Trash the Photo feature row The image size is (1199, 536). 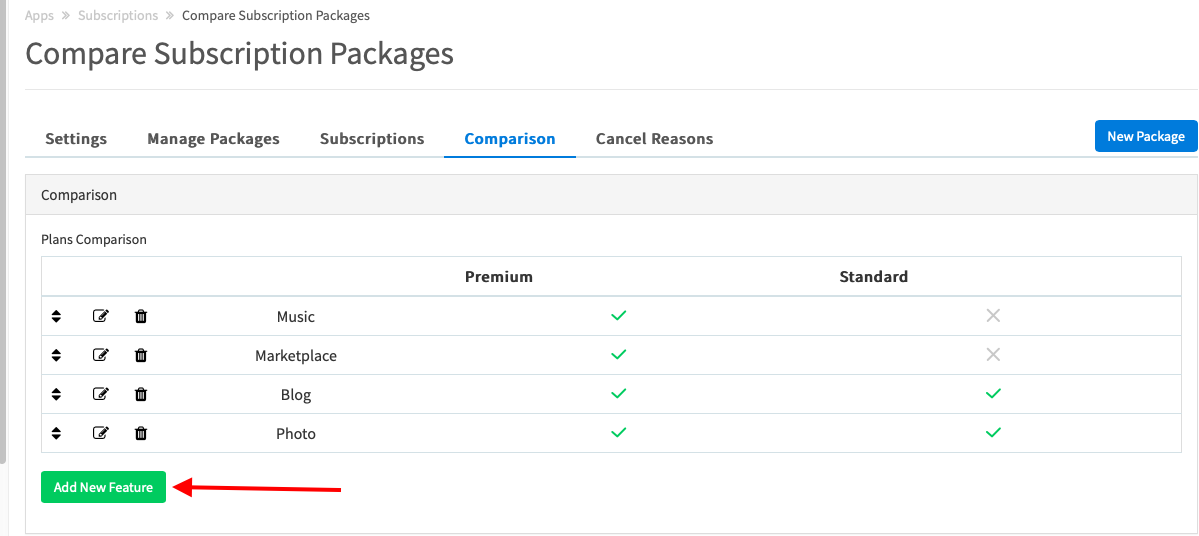point(141,433)
